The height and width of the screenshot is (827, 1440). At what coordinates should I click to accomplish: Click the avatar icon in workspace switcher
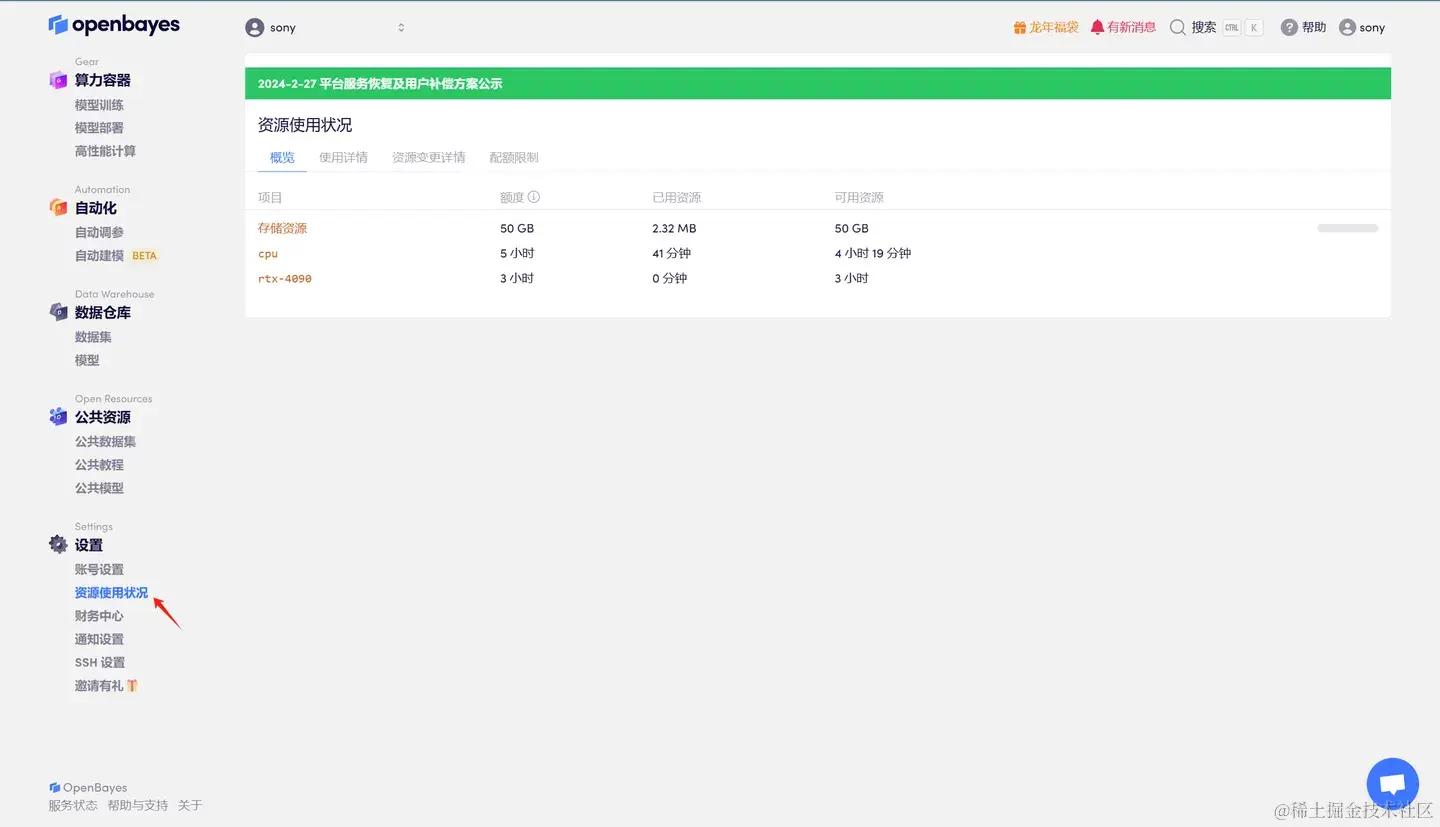coord(255,28)
